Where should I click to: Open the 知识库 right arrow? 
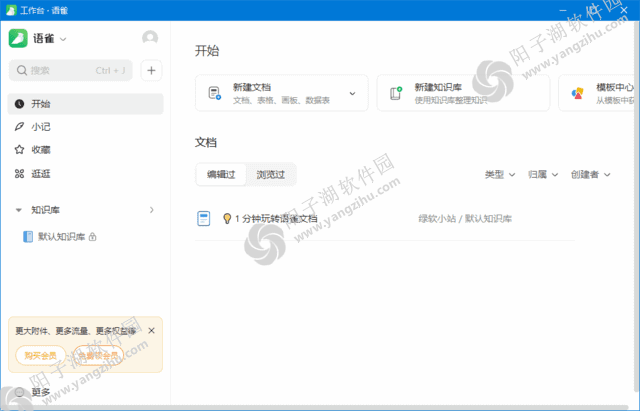tap(151, 210)
